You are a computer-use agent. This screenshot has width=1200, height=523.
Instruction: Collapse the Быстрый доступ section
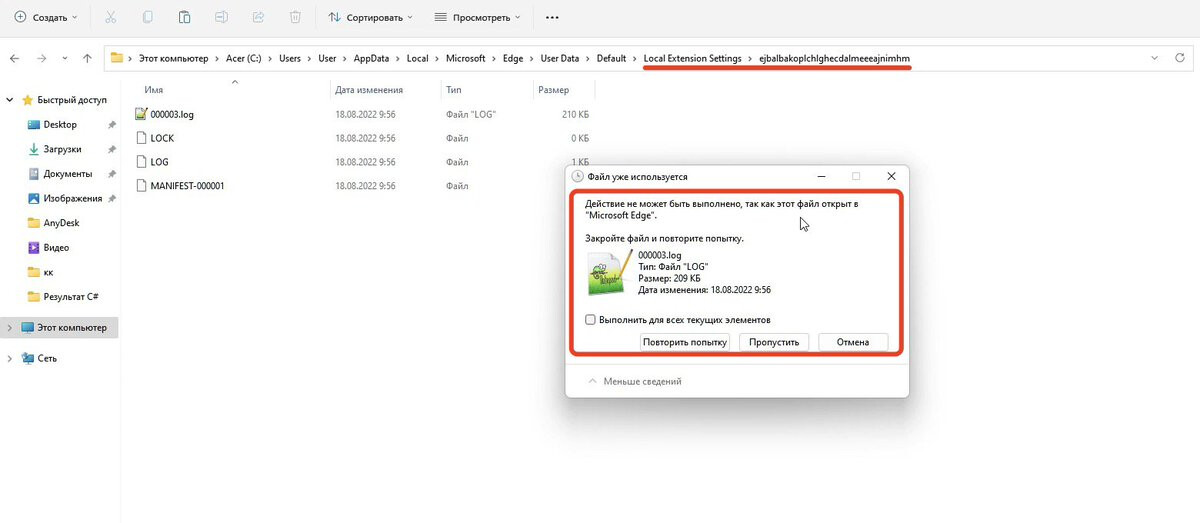click(x=10, y=100)
